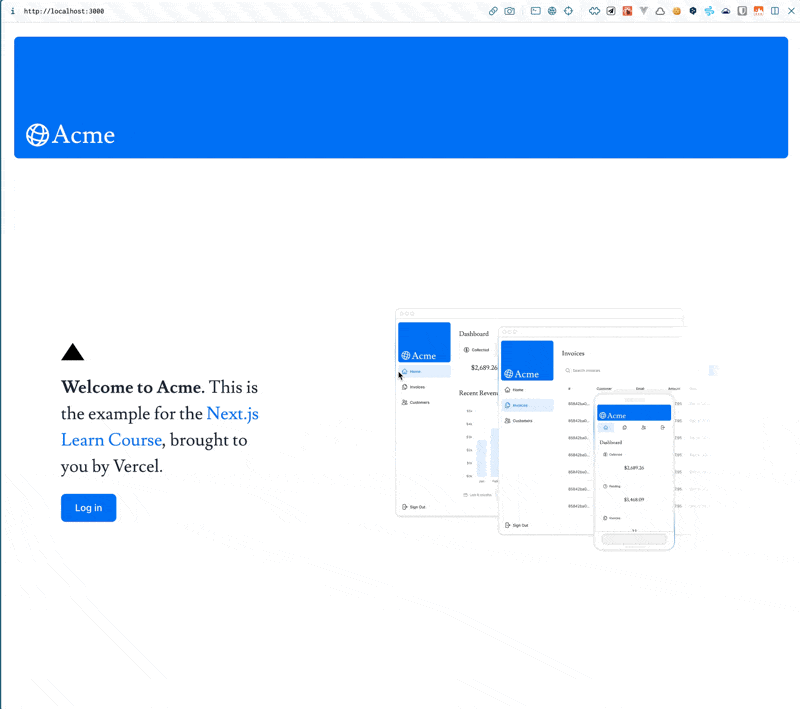Image resolution: width=800 pixels, height=709 pixels.
Task: Open the grey square badge extension icon
Action: 742,11
